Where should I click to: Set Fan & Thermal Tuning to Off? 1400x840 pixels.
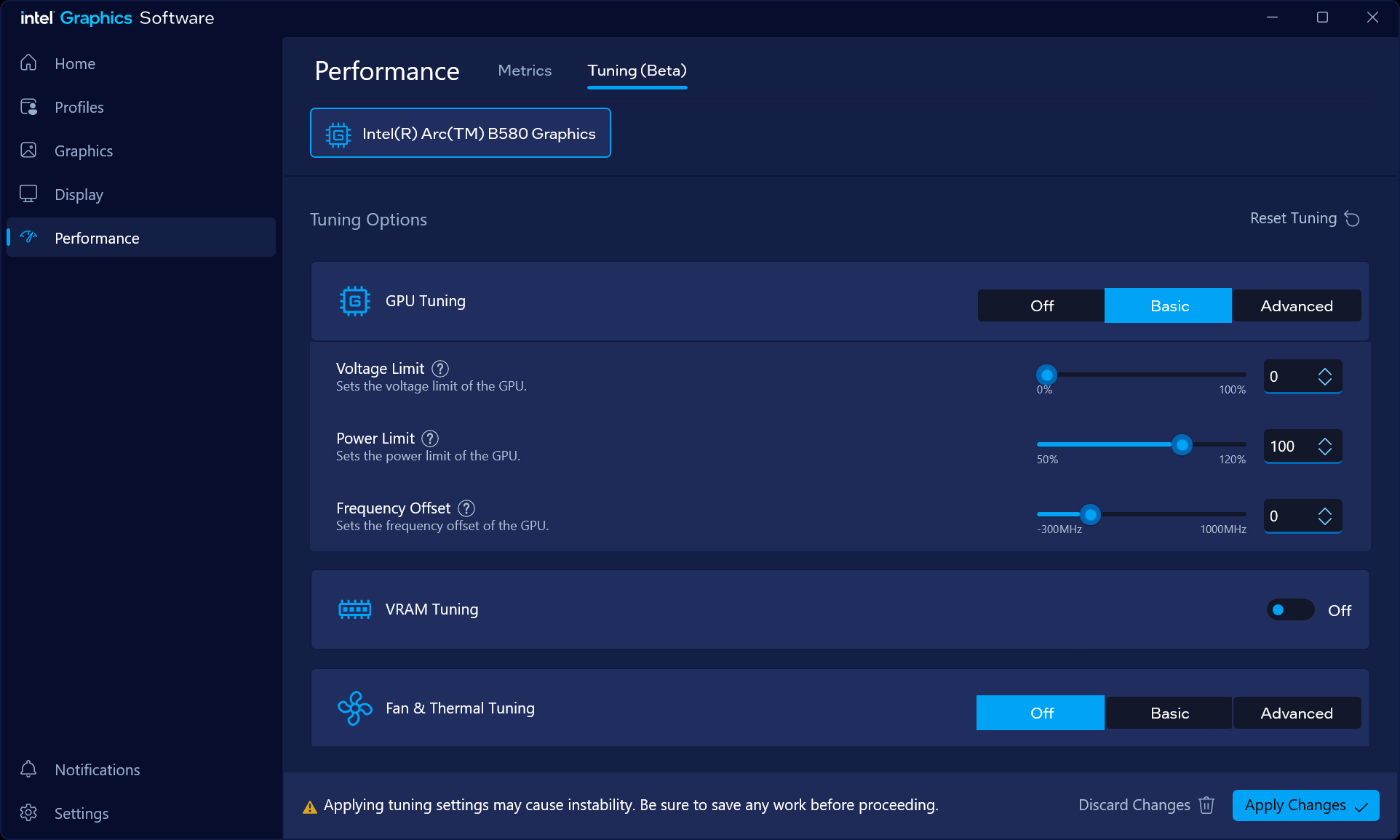tap(1041, 713)
